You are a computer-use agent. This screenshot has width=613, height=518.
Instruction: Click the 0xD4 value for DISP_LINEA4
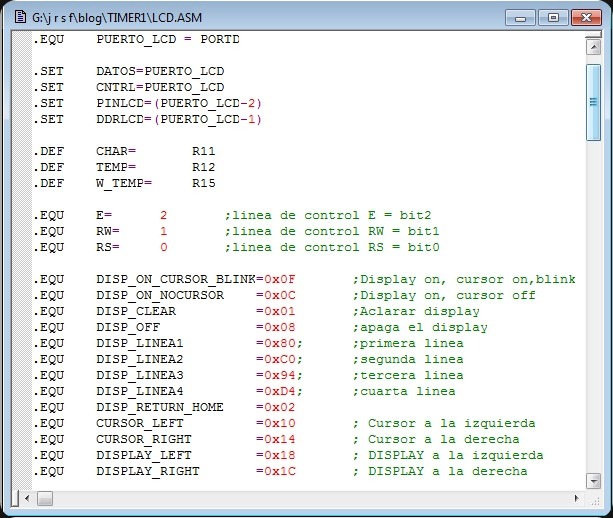[278, 391]
